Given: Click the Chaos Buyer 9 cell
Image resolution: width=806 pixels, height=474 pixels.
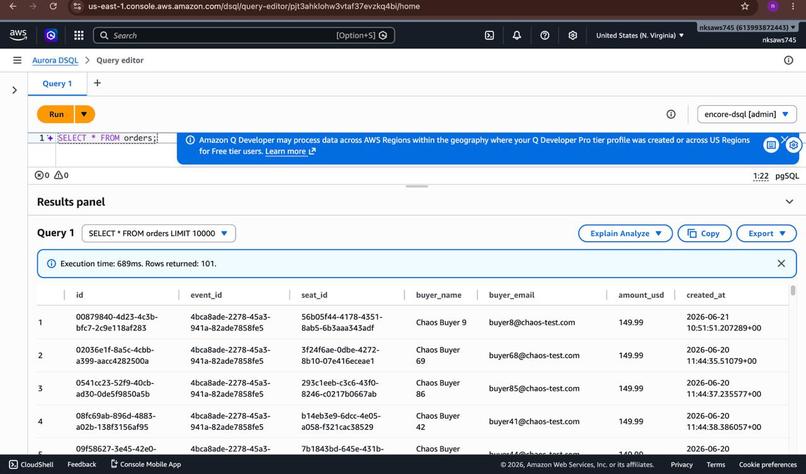Looking at the screenshot, I should coord(441,322).
